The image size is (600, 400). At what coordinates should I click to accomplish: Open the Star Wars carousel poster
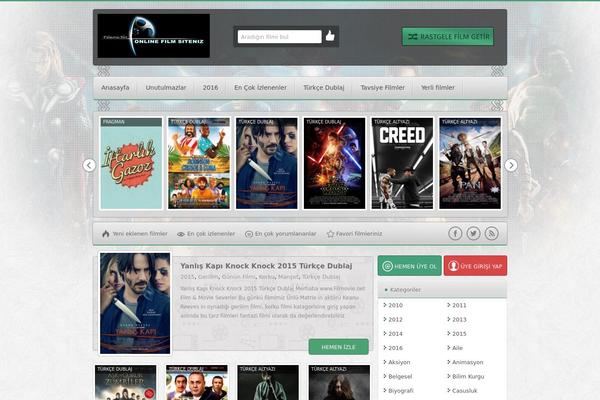pos(334,163)
